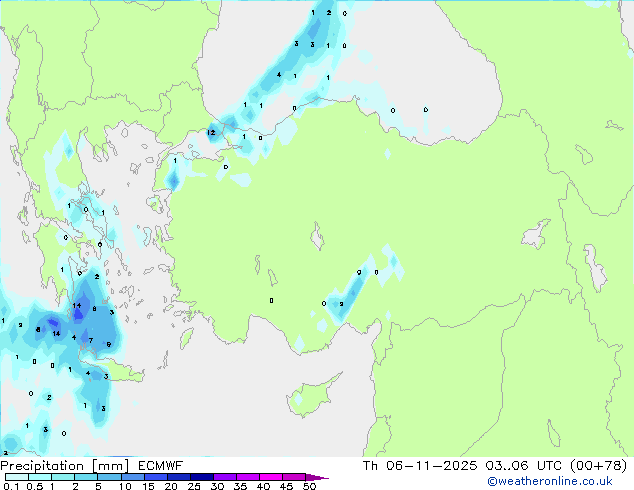
Task: Click the 25–30 mm dark navy legend box
Action: 201,477
